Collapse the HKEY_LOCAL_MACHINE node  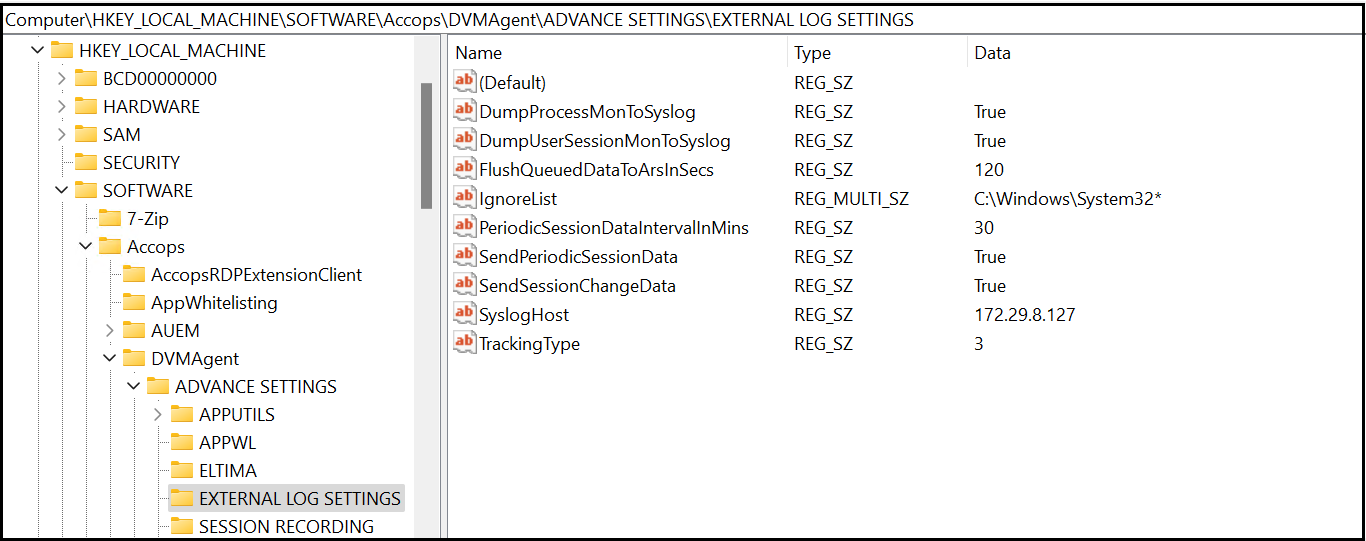pyautogui.click(x=38, y=50)
